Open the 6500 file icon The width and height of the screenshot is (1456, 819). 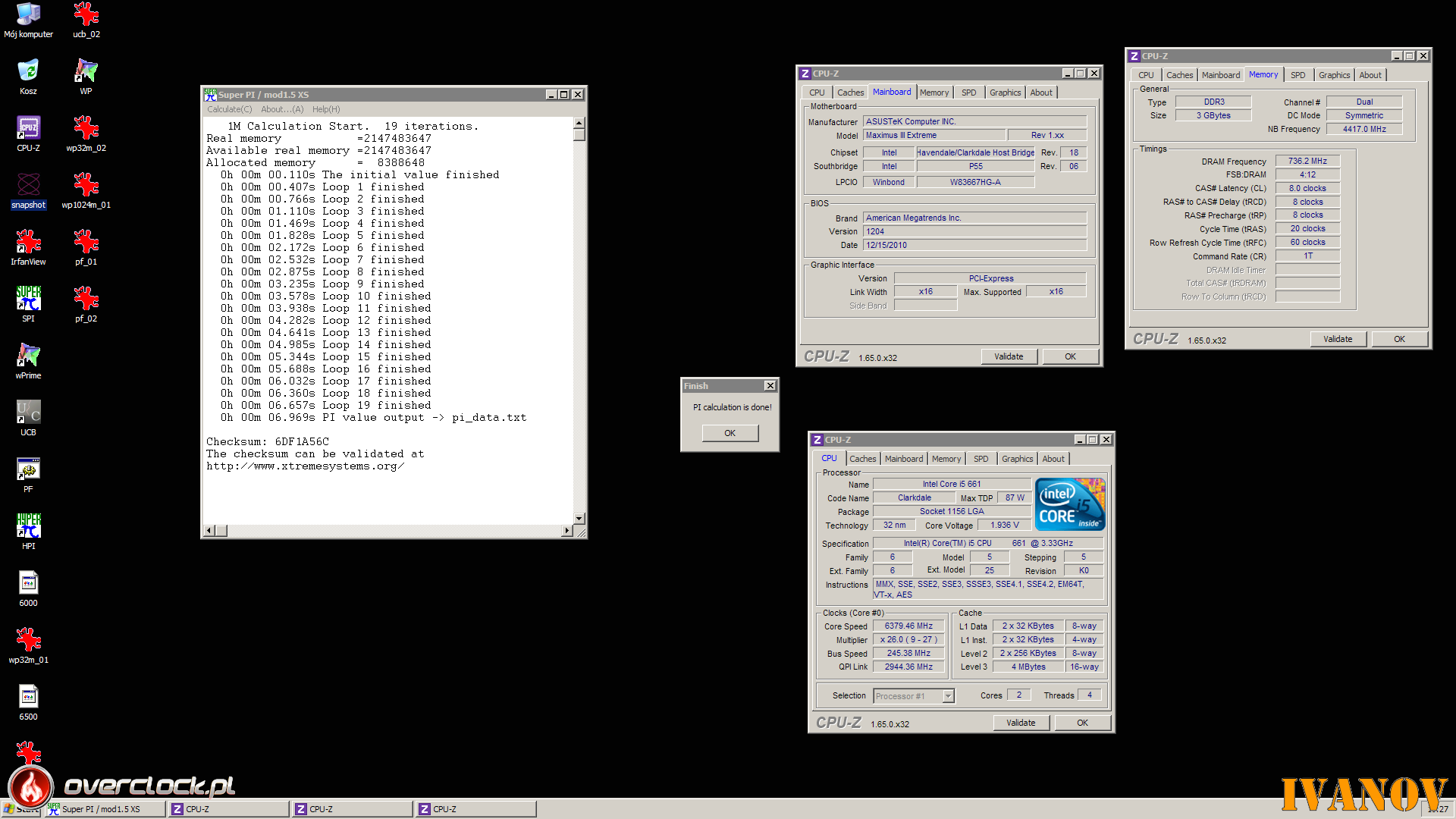pyautogui.click(x=28, y=702)
